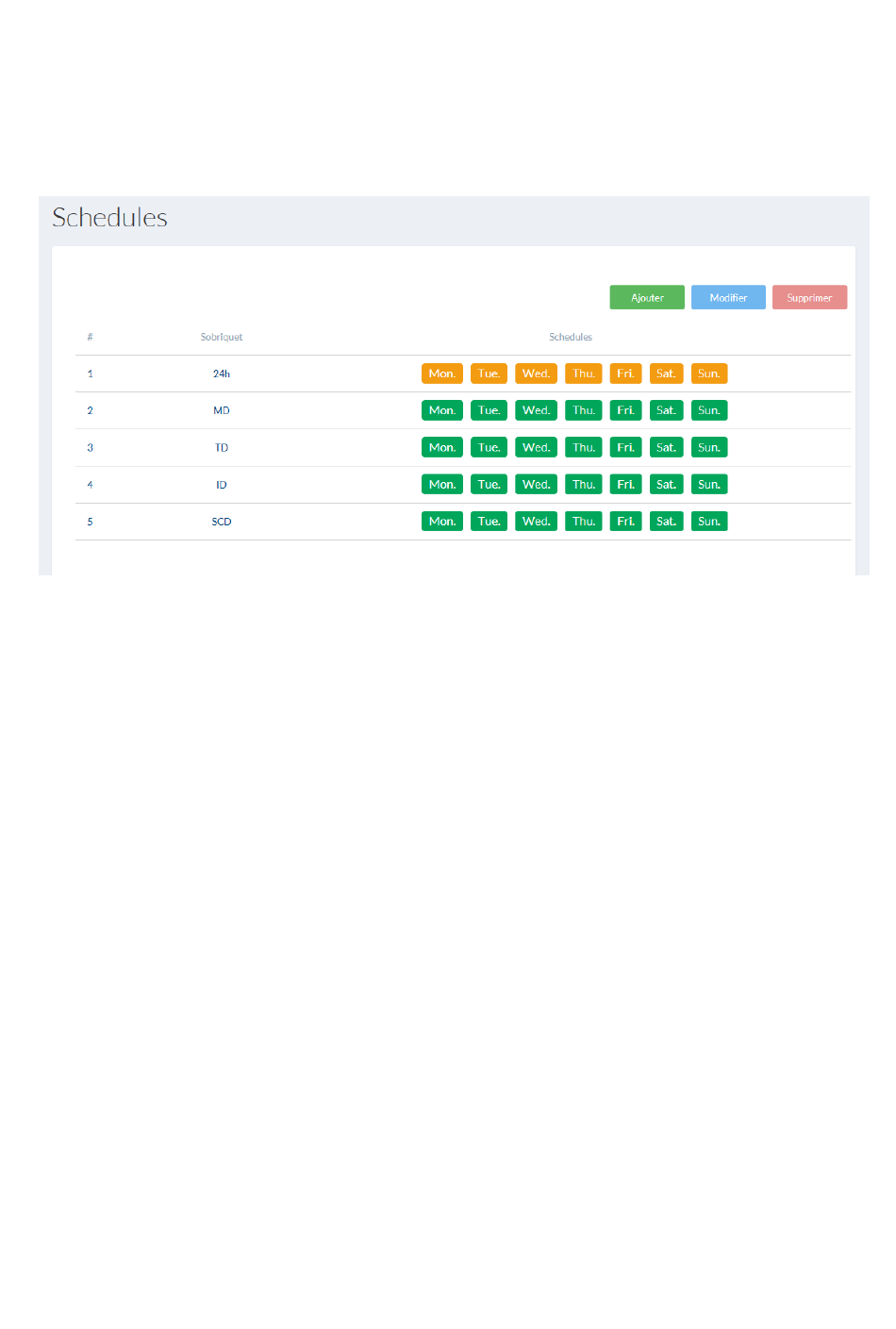Pick Sat. badge in the TD row
This screenshot has width=896, height=1329.
point(666,447)
